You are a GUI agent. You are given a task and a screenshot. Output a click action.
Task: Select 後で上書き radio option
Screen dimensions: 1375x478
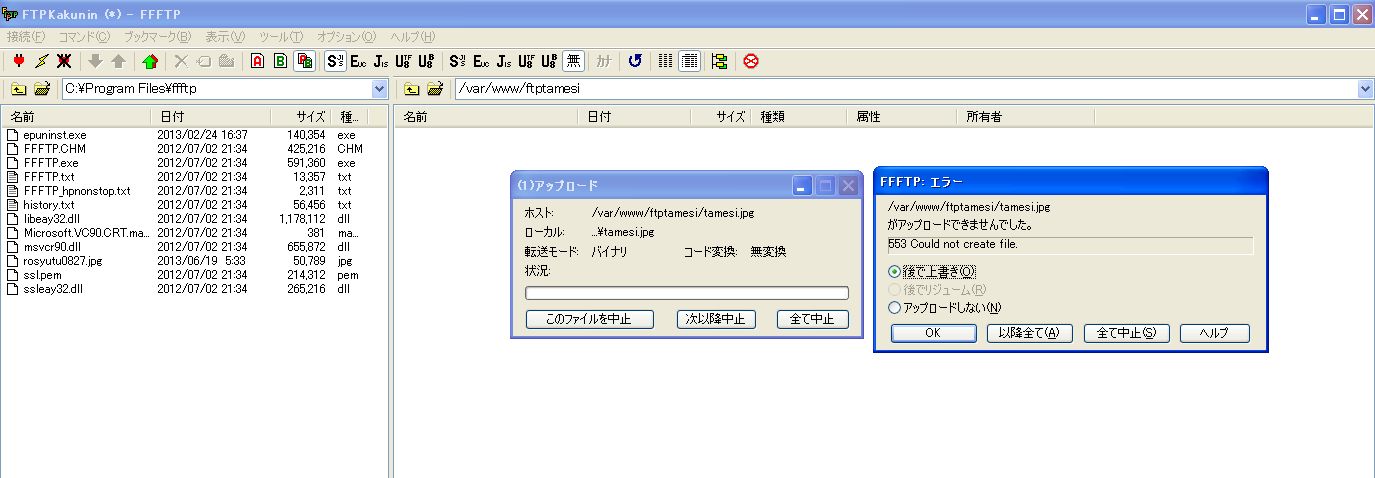[932, 271]
